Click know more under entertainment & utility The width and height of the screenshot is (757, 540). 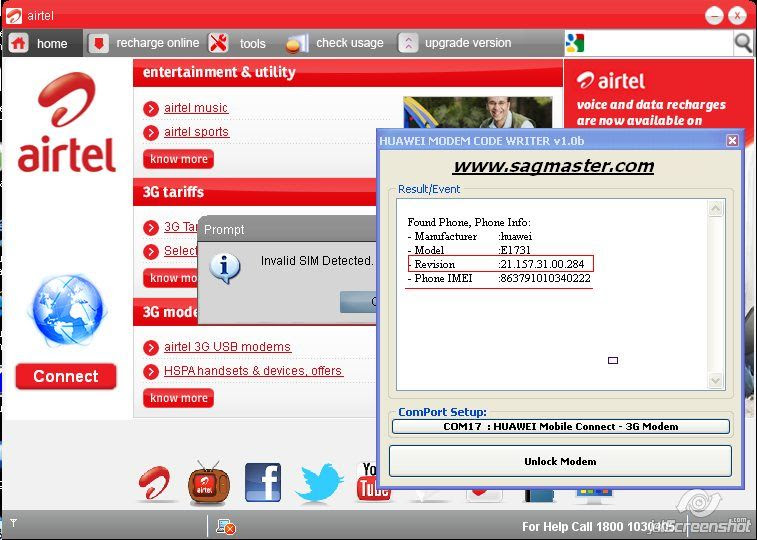coord(179,159)
